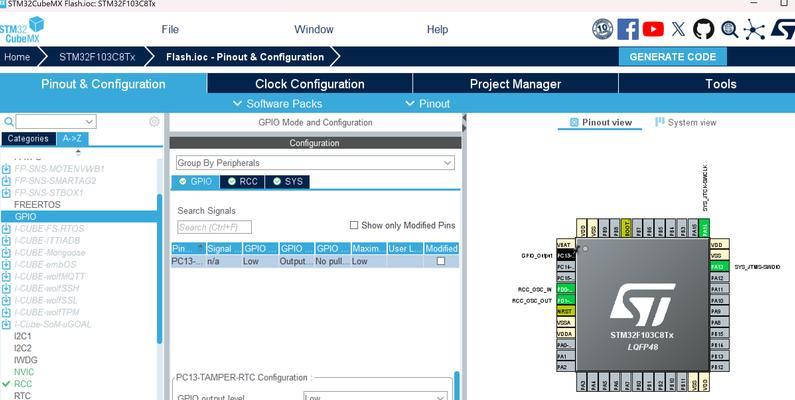This screenshot has width=795, height=400.
Task: Click the peripheral list vertical scrollbar
Action: point(160,269)
